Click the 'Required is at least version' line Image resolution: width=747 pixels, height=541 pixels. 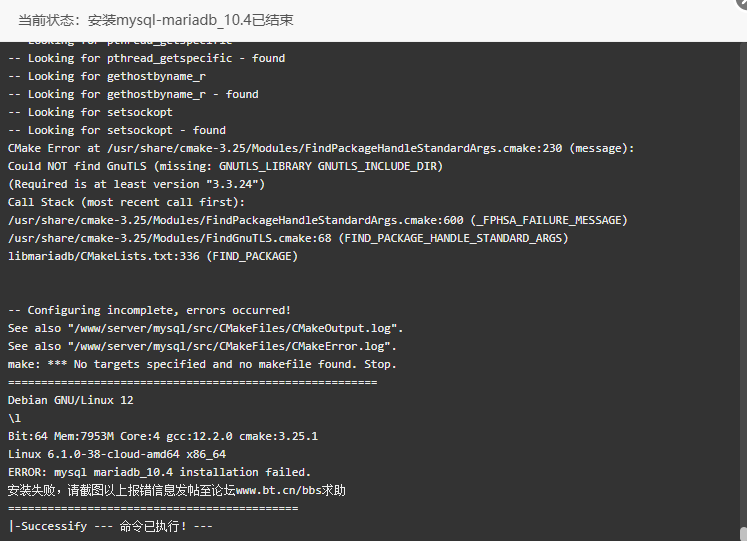(x=136, y=184)
